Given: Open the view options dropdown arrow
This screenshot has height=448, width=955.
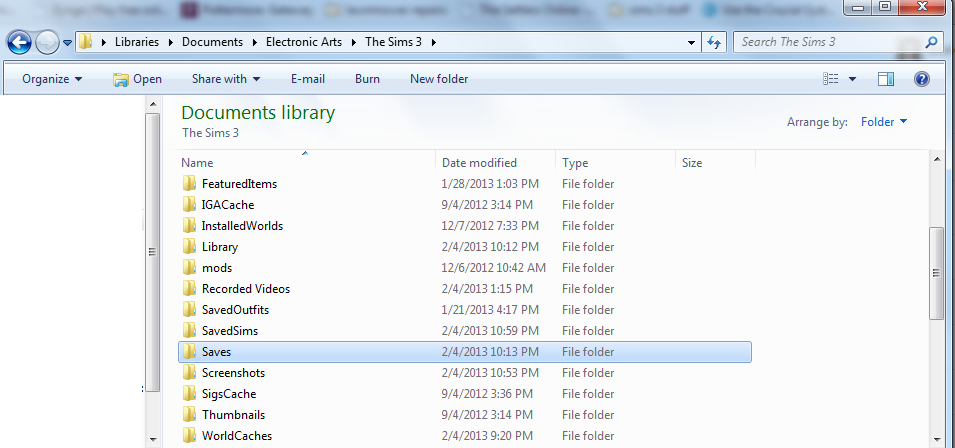Looking at the screenshot, I should [852, 79].
